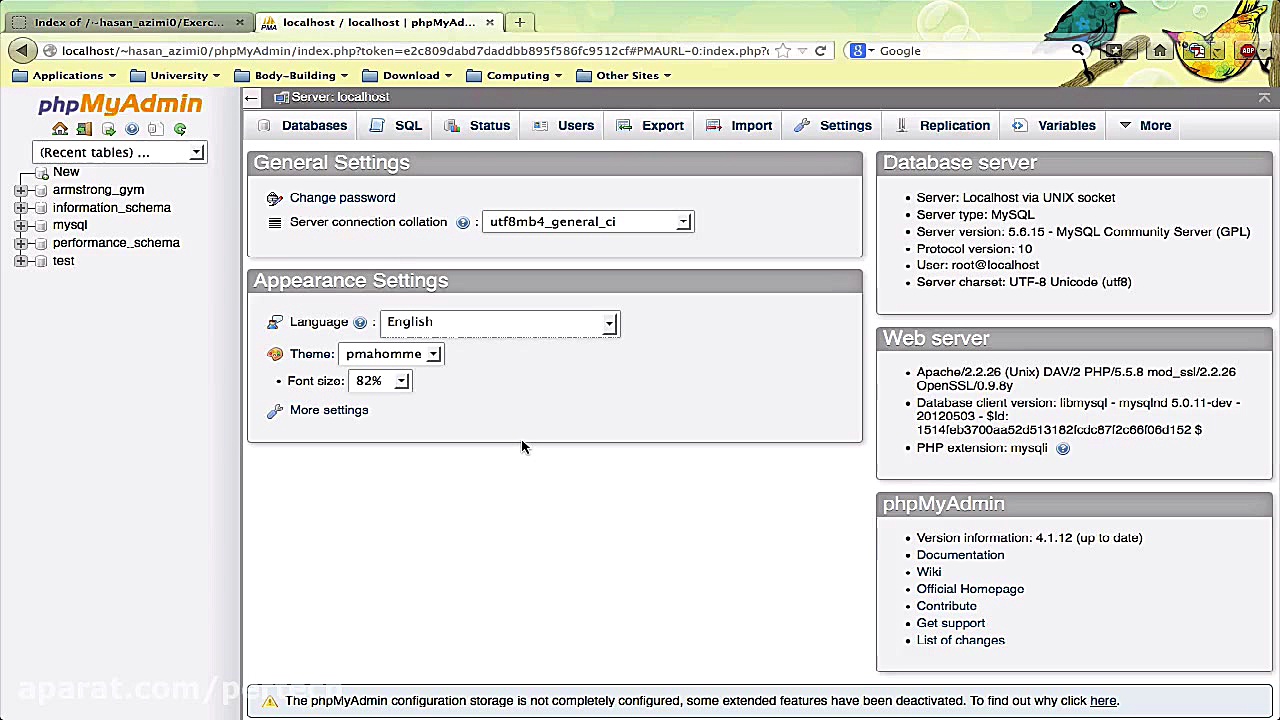Create a New database in tree

click(x=66, y=172)
